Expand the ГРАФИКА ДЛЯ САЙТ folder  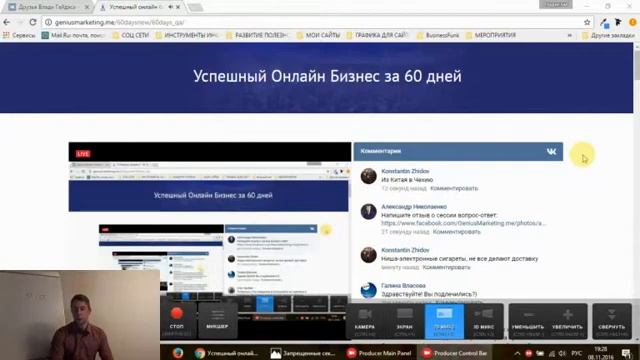click(378, 36)
